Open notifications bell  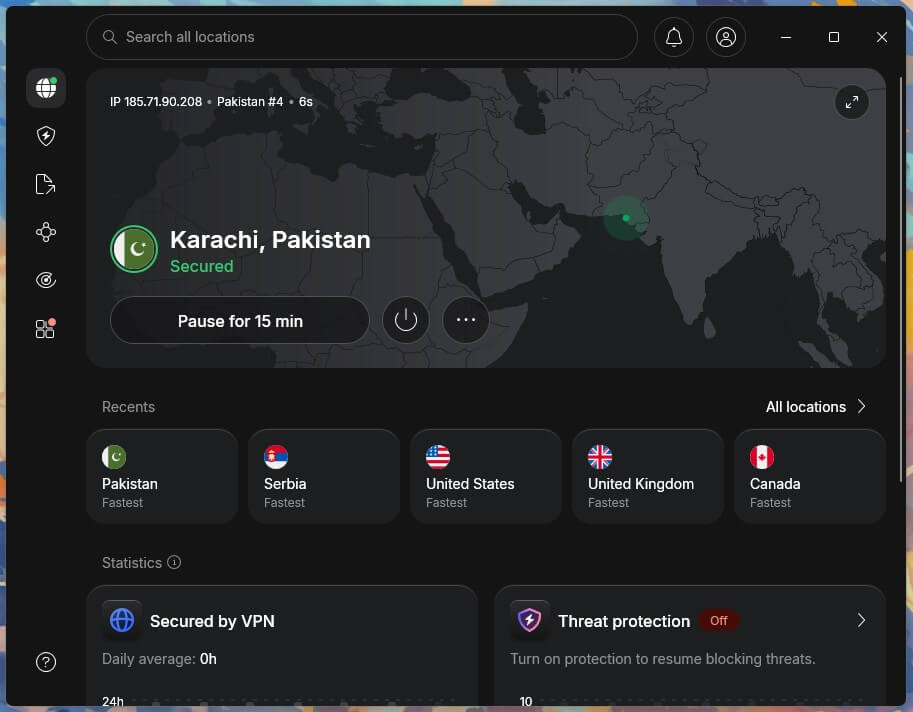pos(674,37)
